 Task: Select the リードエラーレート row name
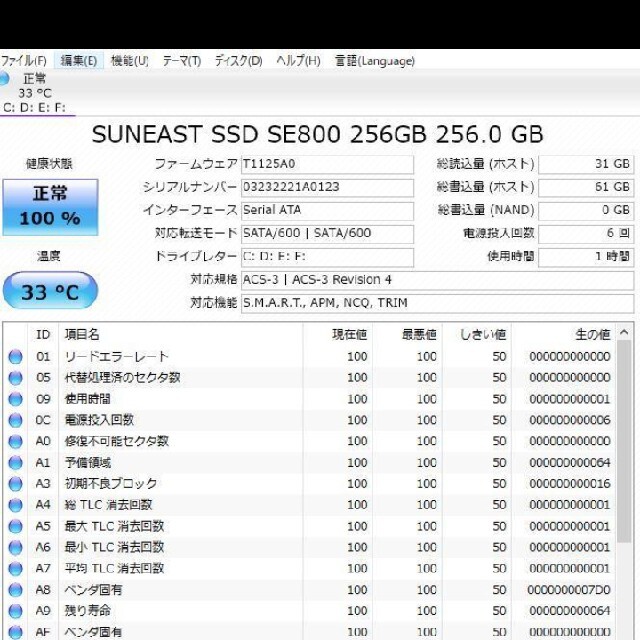click(x=116, y=357)
